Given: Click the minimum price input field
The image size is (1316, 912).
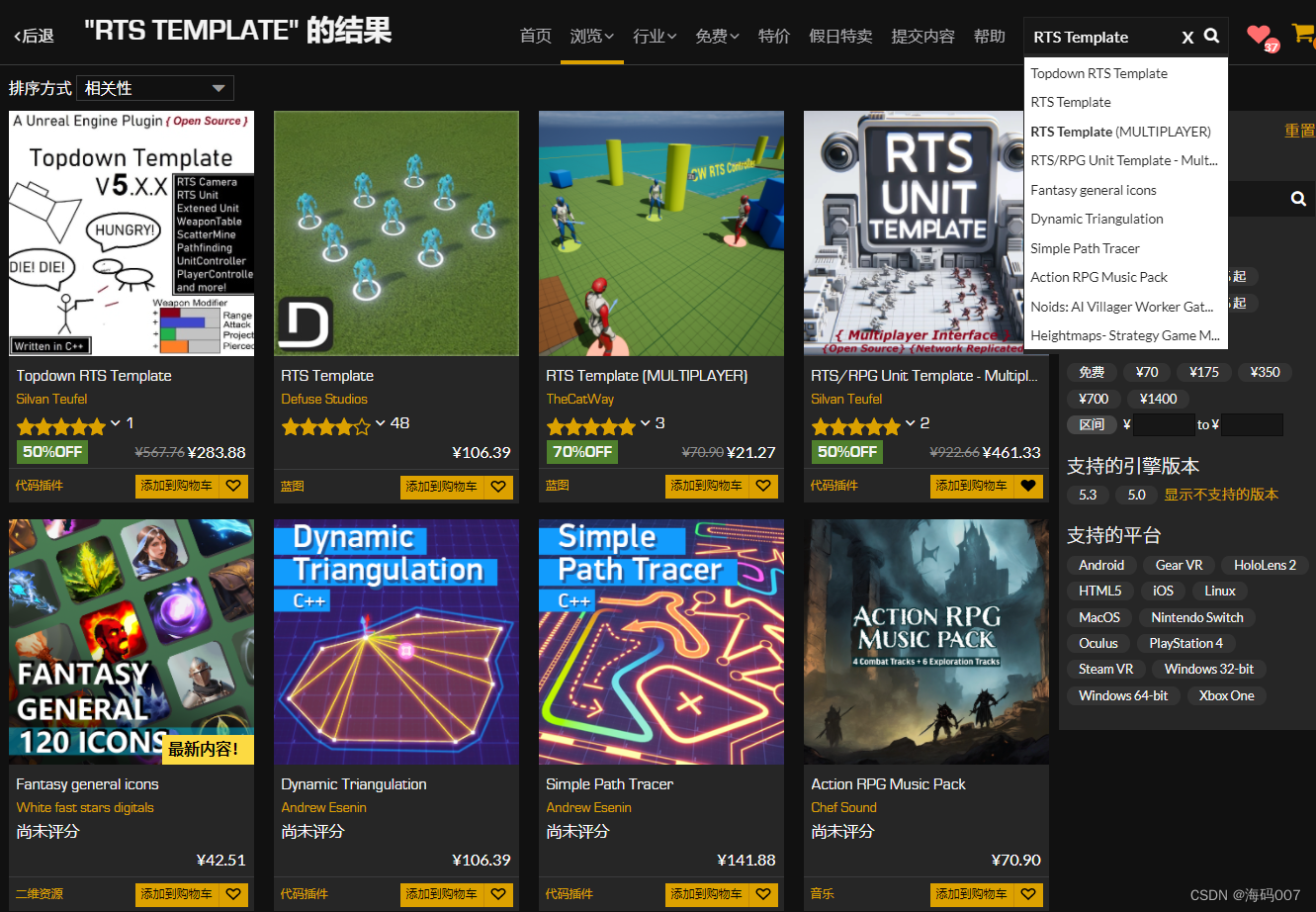Looking at the screenshot, I should pos(1164,425).
